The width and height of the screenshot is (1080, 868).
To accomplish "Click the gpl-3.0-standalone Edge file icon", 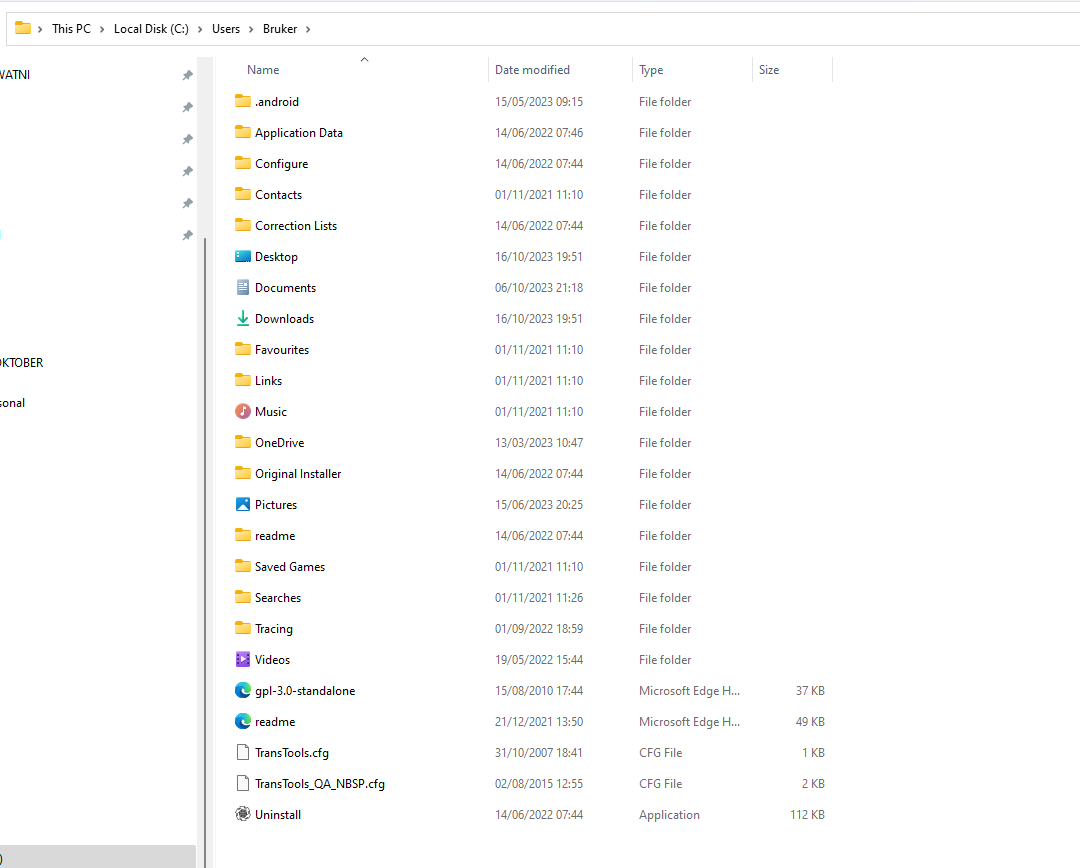I will 243,691.
